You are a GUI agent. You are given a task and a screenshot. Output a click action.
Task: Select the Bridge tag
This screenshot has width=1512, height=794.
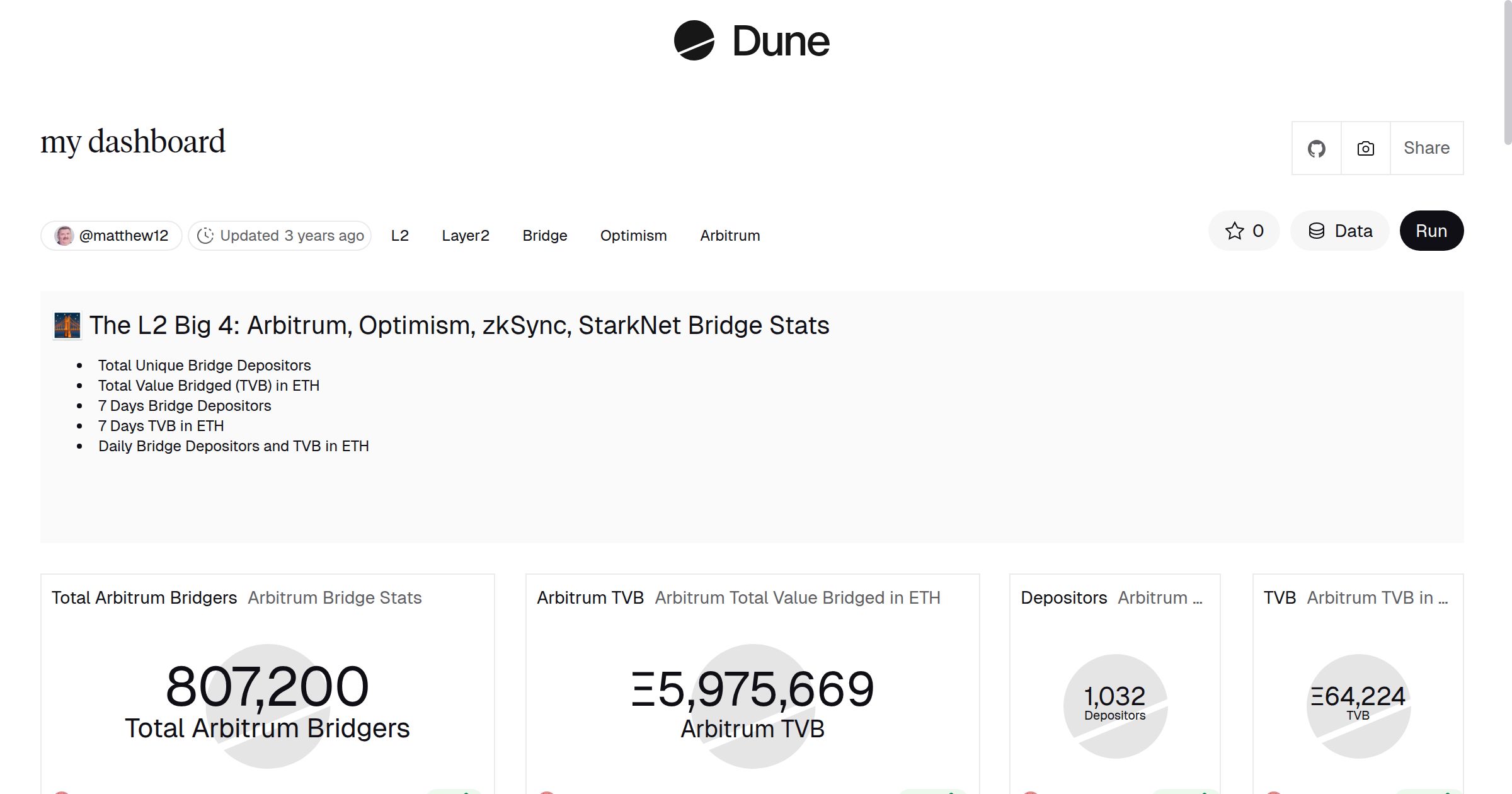(x=544, y=236)
